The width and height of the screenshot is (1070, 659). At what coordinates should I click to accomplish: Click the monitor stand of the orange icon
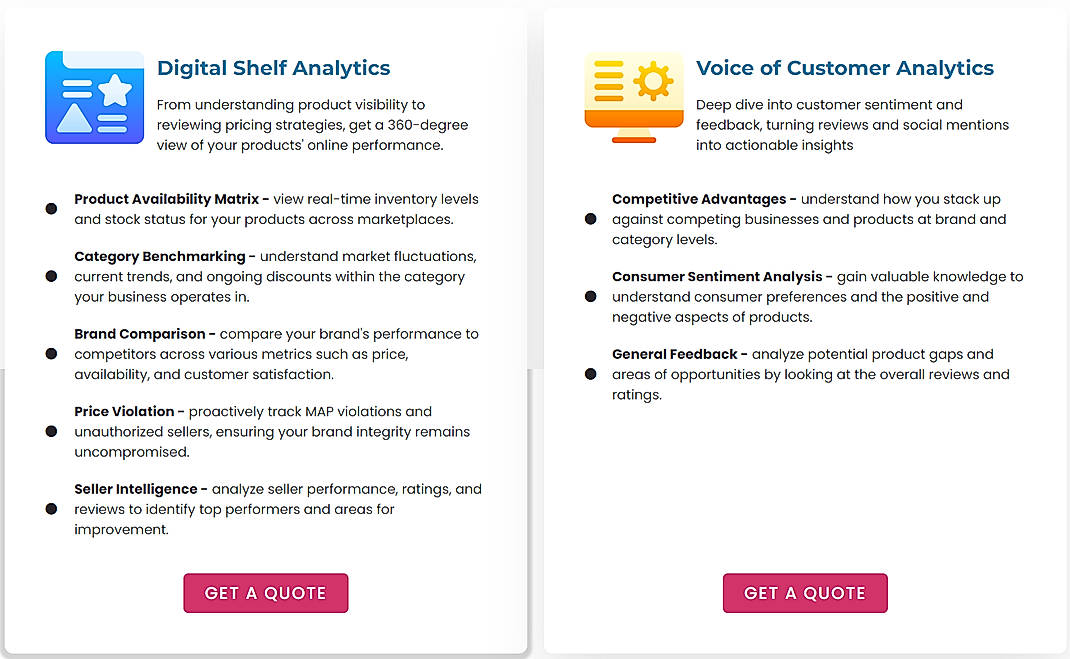(x=634, y=137)
